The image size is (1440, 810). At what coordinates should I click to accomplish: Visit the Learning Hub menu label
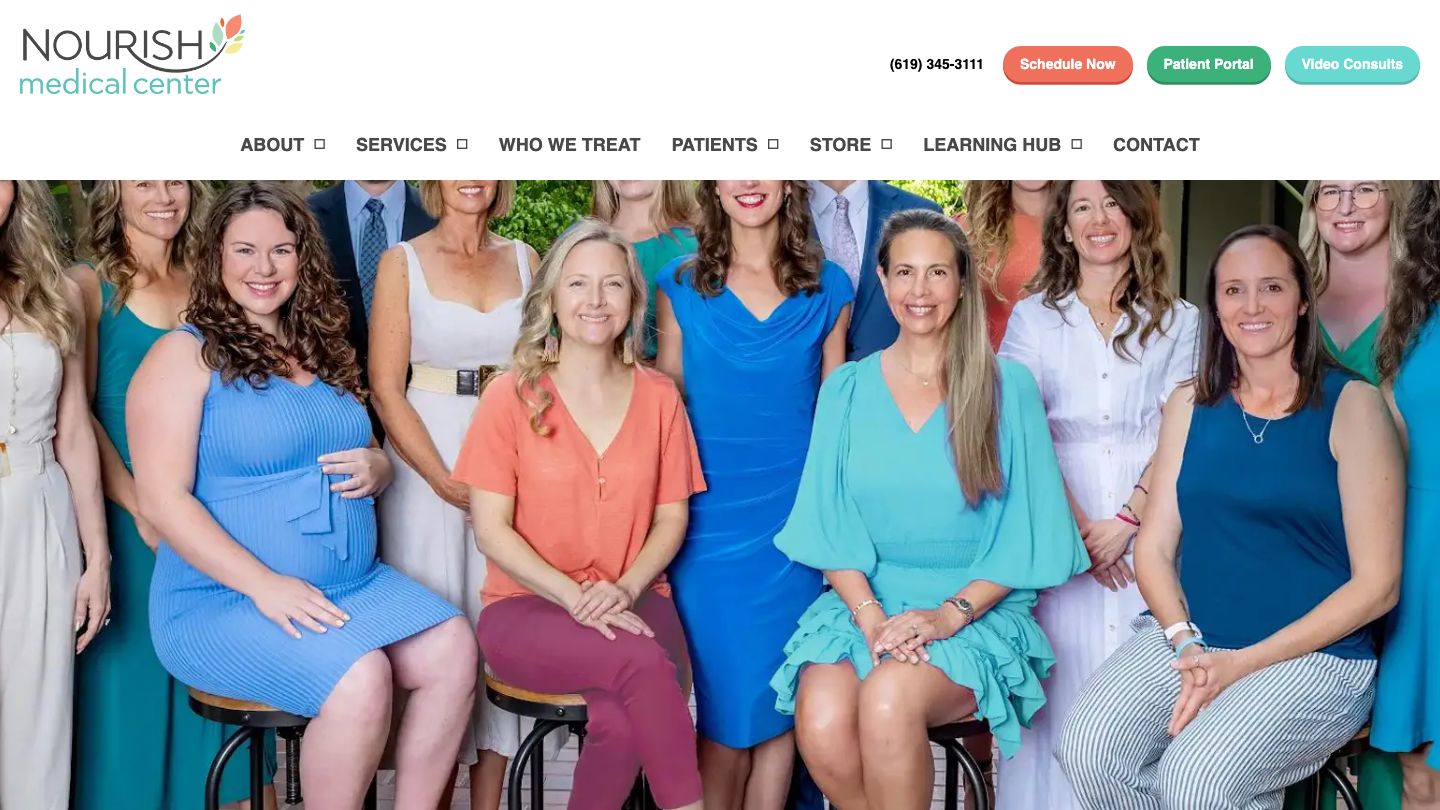pos(992,145)
